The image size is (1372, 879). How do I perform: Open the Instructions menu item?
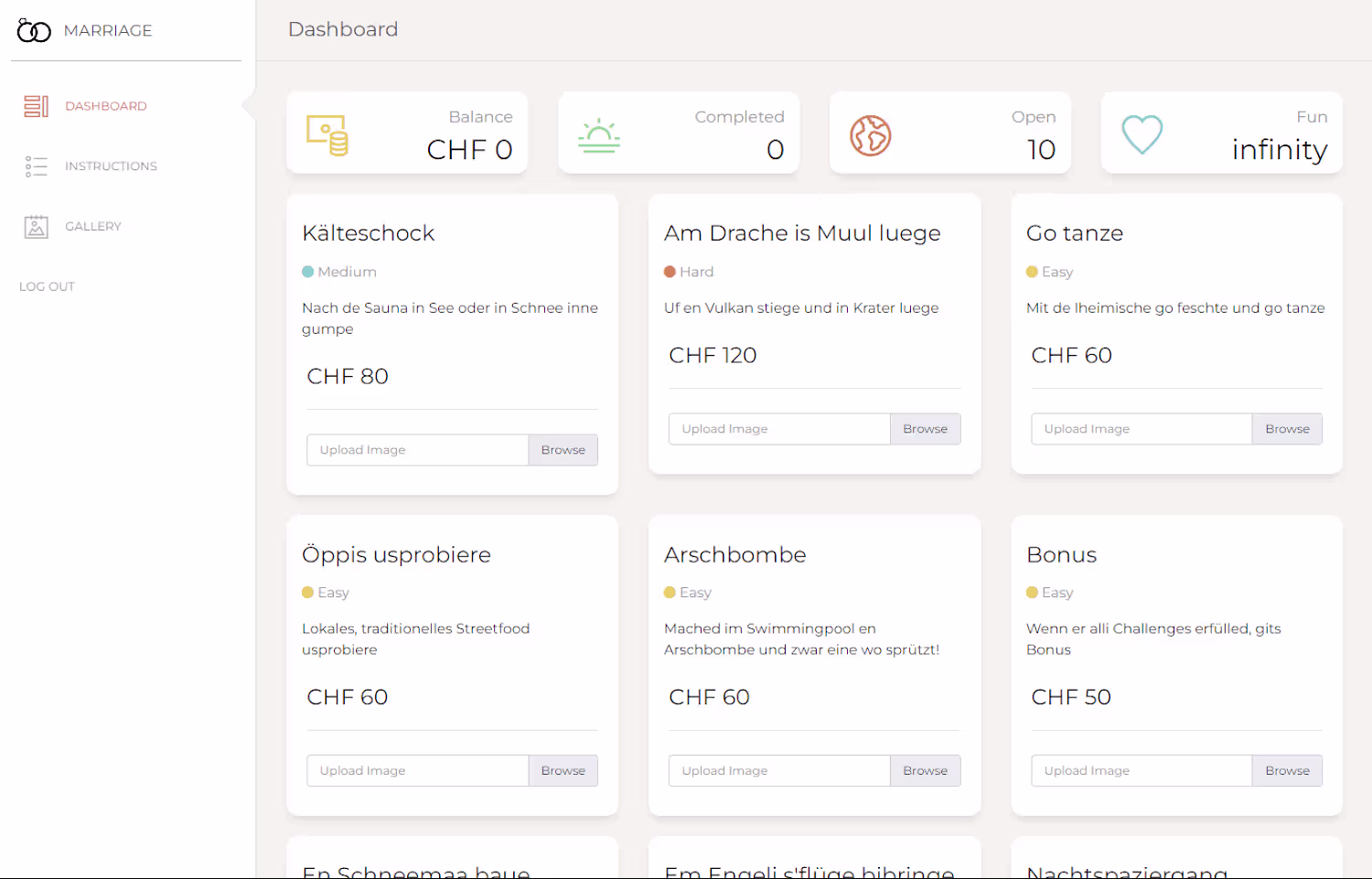pos(111,166)
